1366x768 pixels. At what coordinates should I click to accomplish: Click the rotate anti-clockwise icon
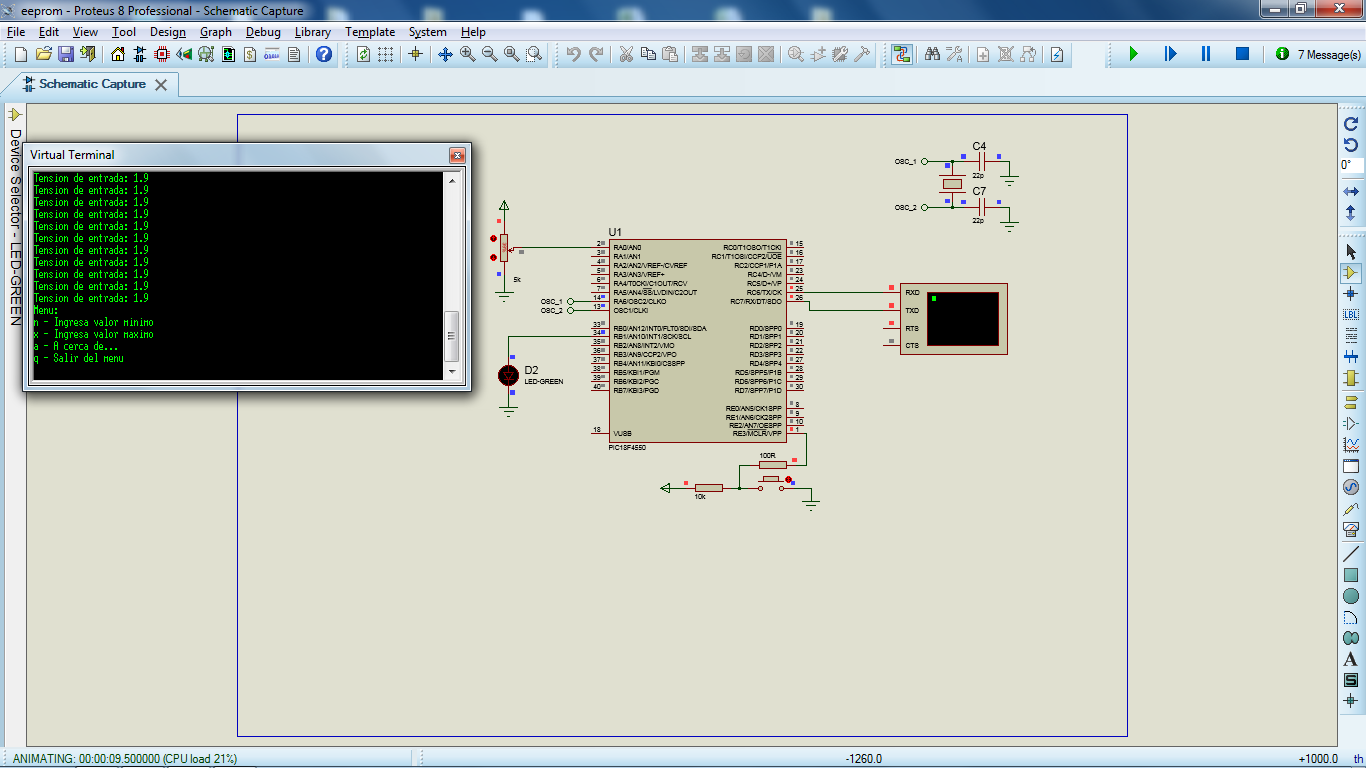tap(1351, 145)
